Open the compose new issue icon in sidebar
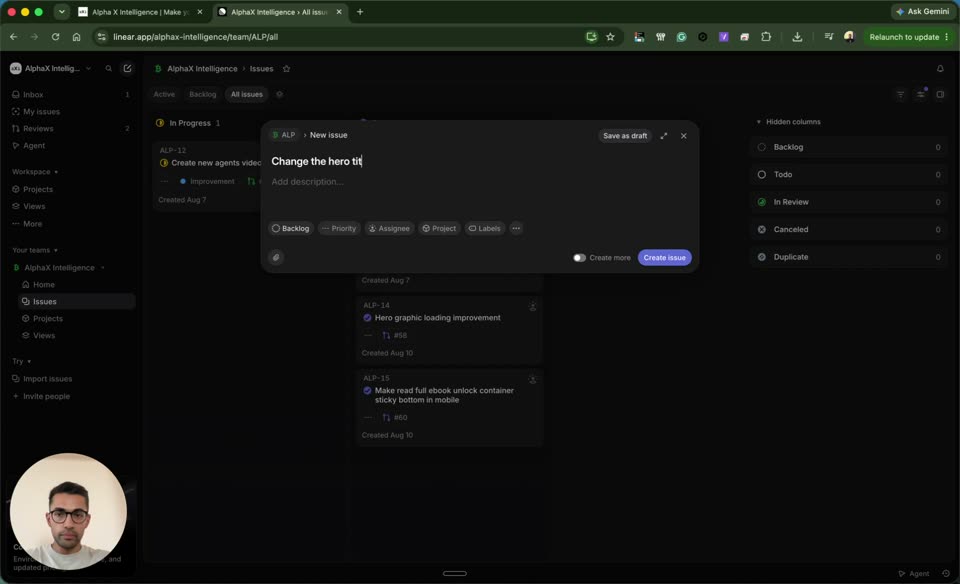The width and height of the screenshot is (960, 584). [x=127, y=69]
